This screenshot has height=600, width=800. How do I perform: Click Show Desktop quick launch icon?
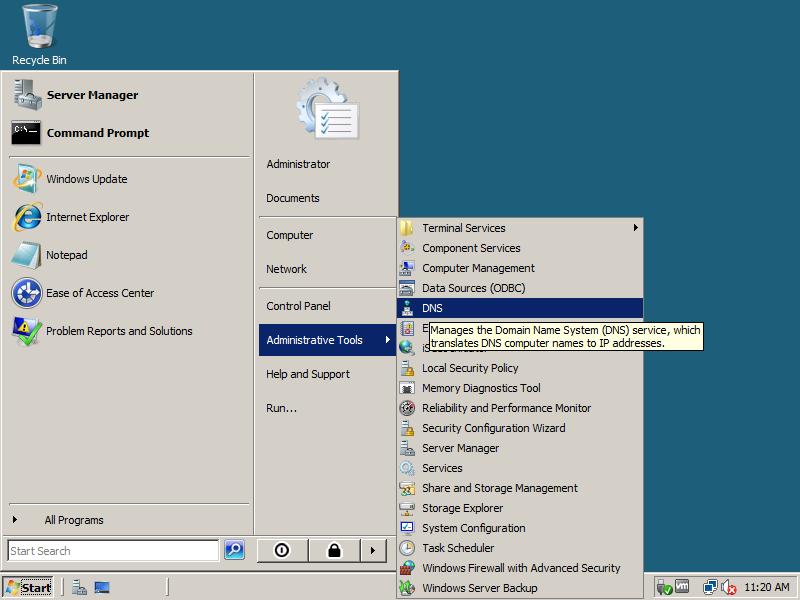pos(102,588)
